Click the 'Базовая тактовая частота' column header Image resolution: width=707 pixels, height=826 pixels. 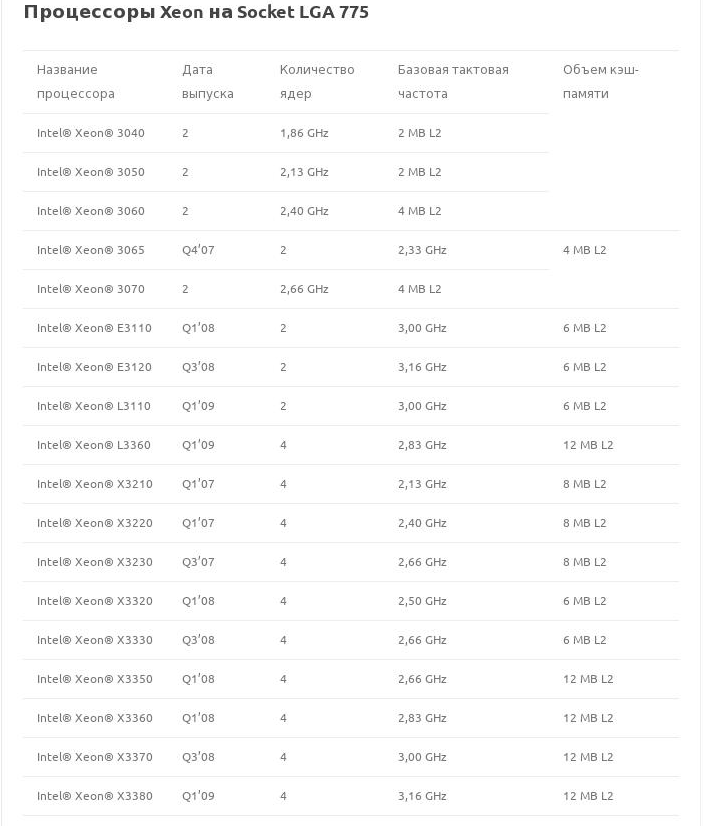click(x=453, y=82)
